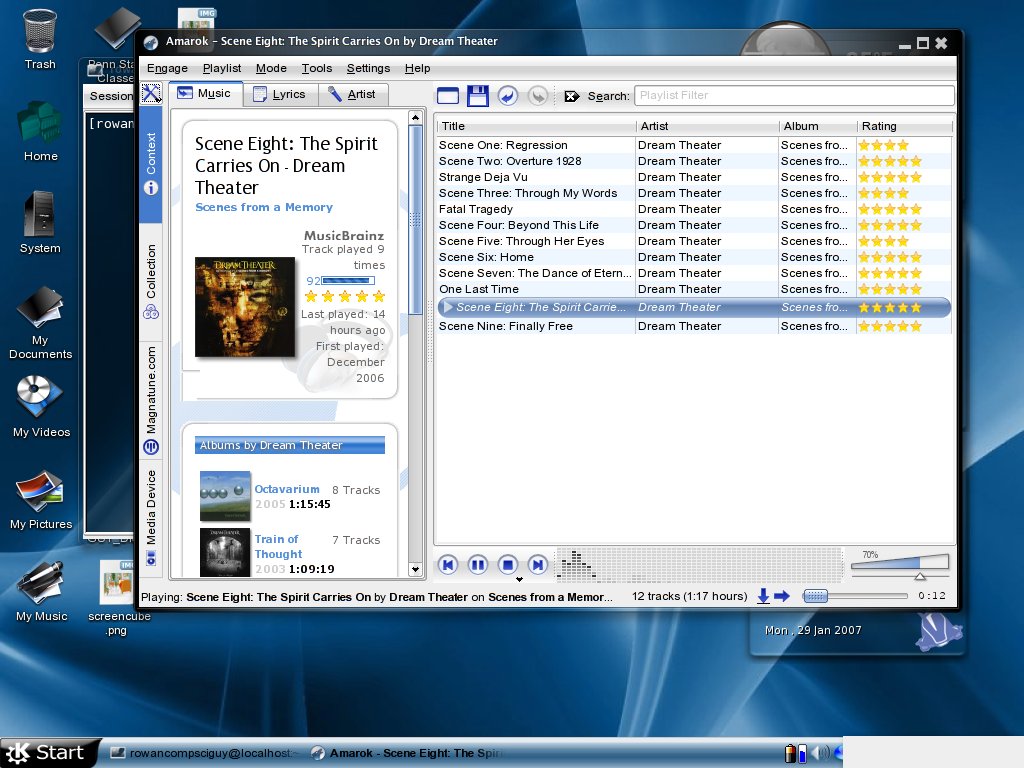1024x768 pixels.
Task: Open the Settings menu
Action: pos(368,68)
